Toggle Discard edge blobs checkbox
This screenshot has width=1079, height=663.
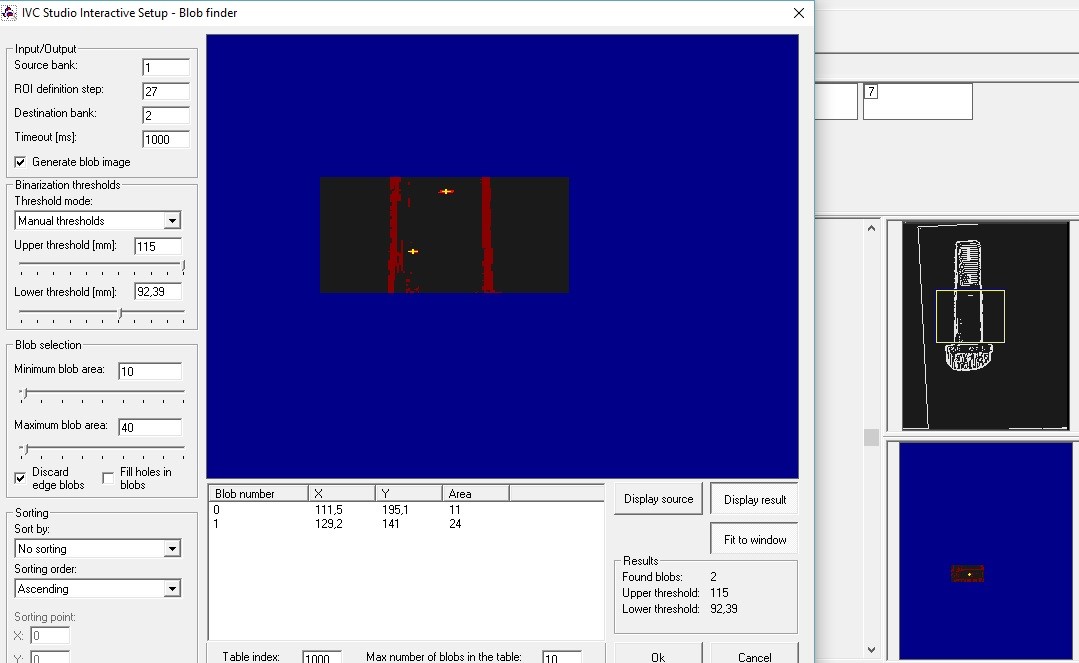point(20,478)
